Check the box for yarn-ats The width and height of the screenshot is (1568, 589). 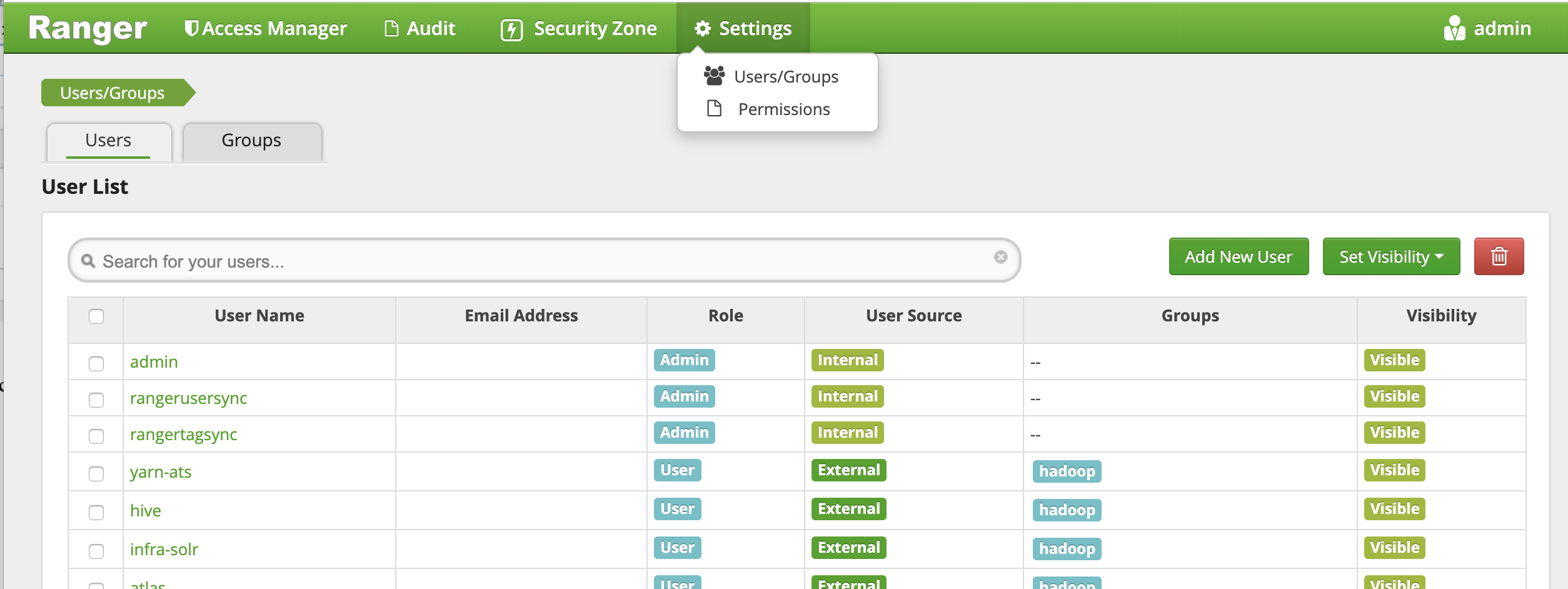pos(96,474)
